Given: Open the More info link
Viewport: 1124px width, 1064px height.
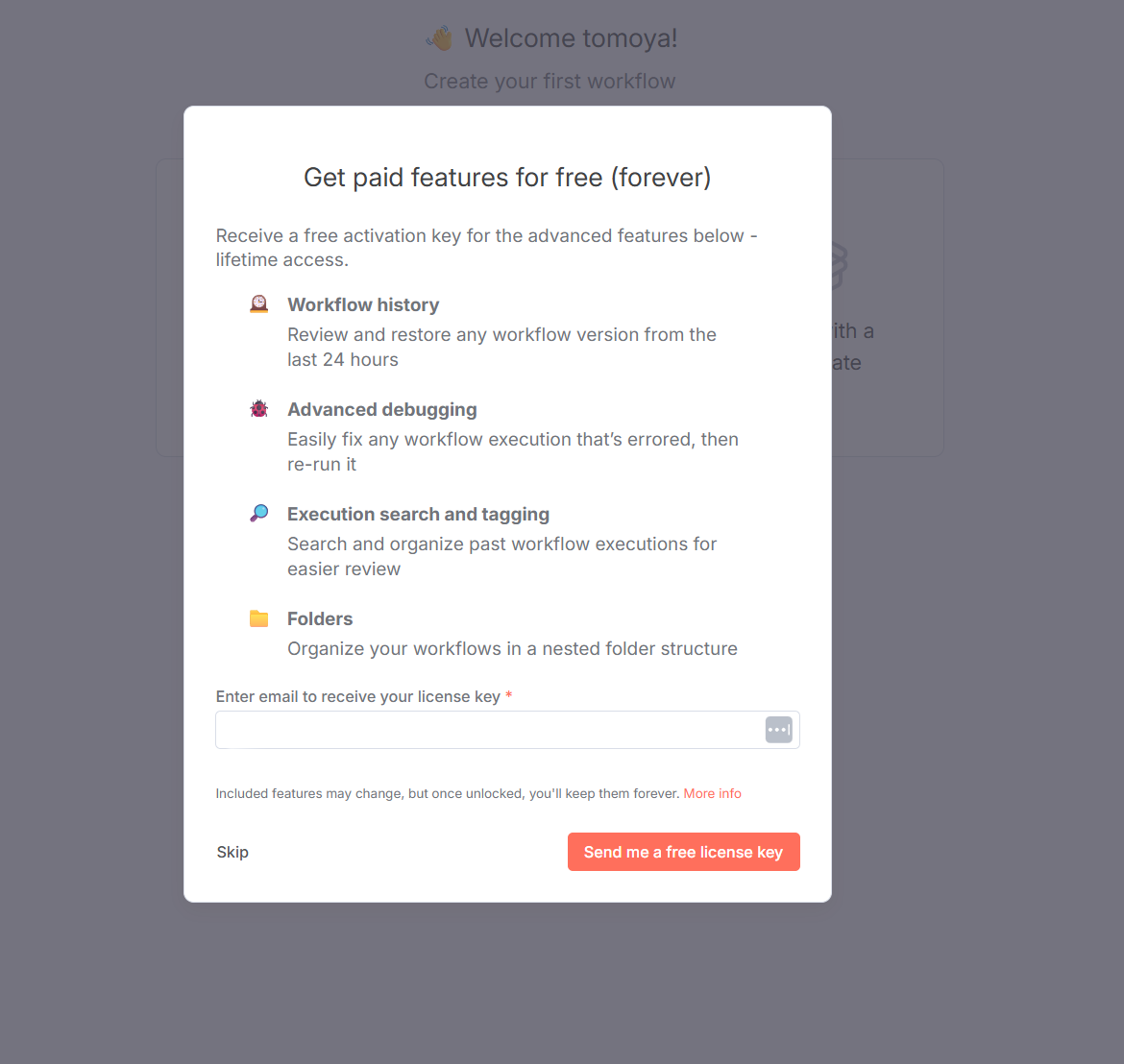Looking at the screenshot, I should click(x=712, y=793).
